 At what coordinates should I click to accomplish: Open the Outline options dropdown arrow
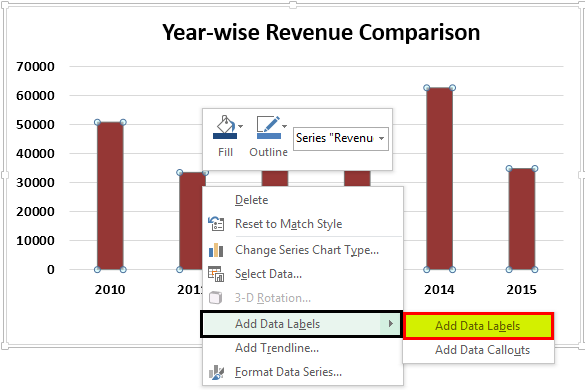[284, 127]
